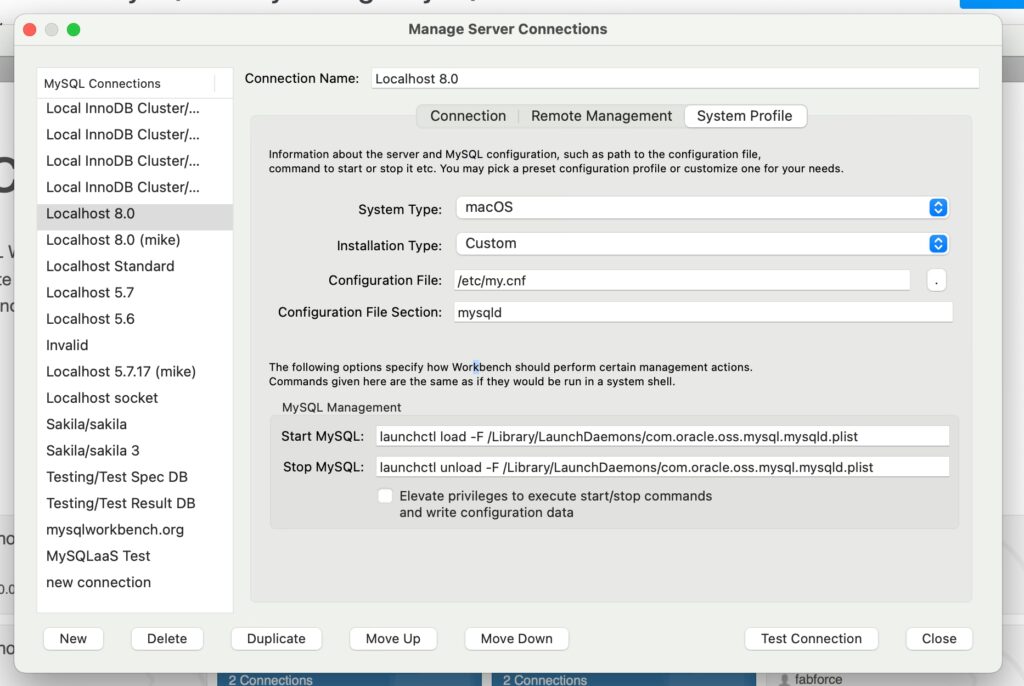Switch to the Connection tab
The height and width of the screenshot is (686, 1024).
(x=468, y=116)
